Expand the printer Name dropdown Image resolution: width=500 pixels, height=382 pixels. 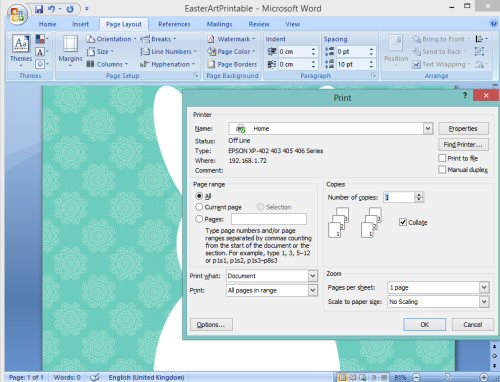[x=428, y=128]
